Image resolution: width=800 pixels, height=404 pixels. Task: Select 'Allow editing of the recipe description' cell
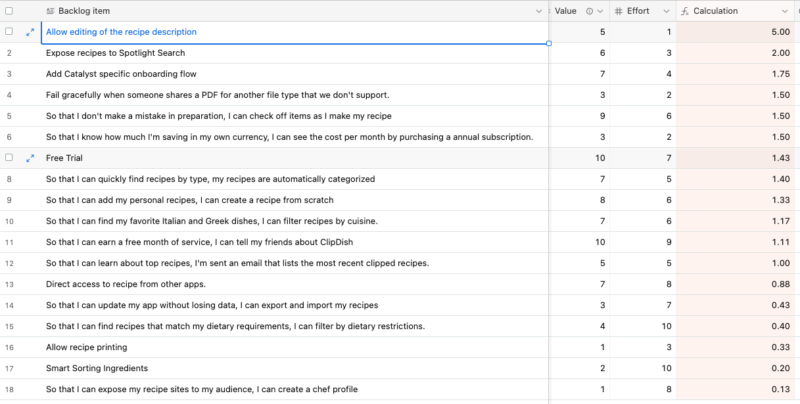click(294, 32)
